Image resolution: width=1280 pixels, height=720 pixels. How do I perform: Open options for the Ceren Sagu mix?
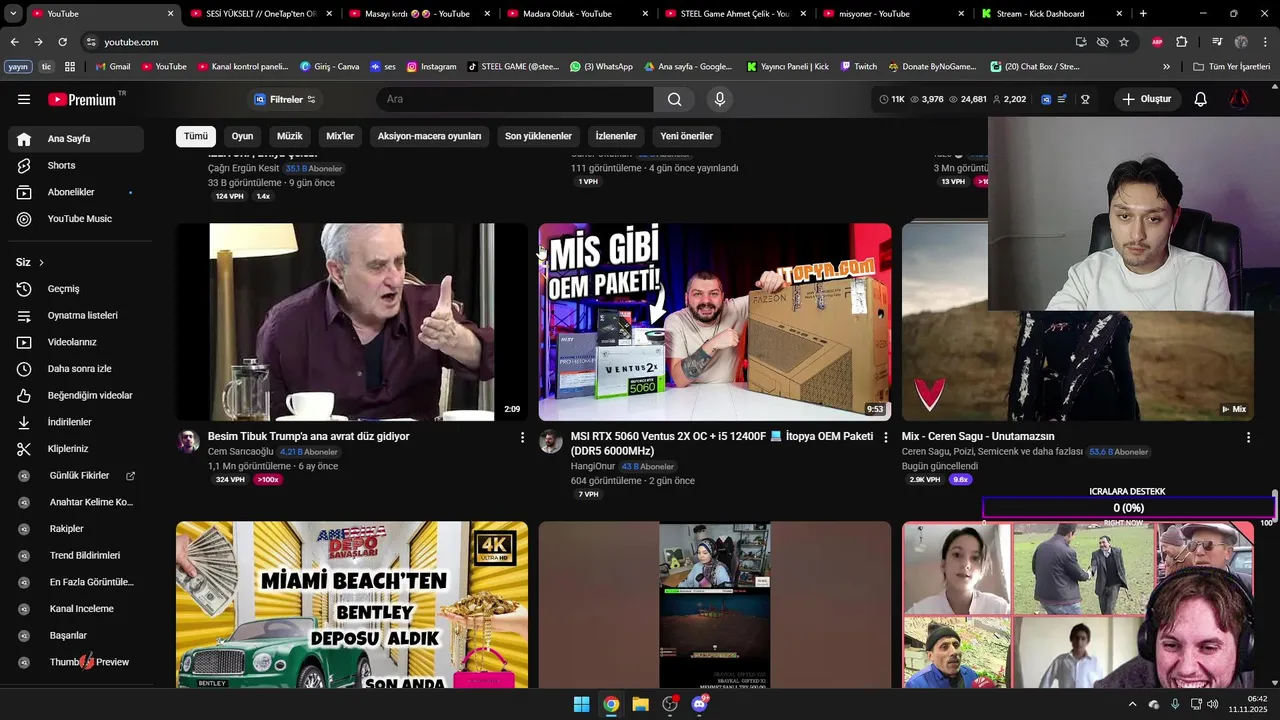click(1248, 437)
